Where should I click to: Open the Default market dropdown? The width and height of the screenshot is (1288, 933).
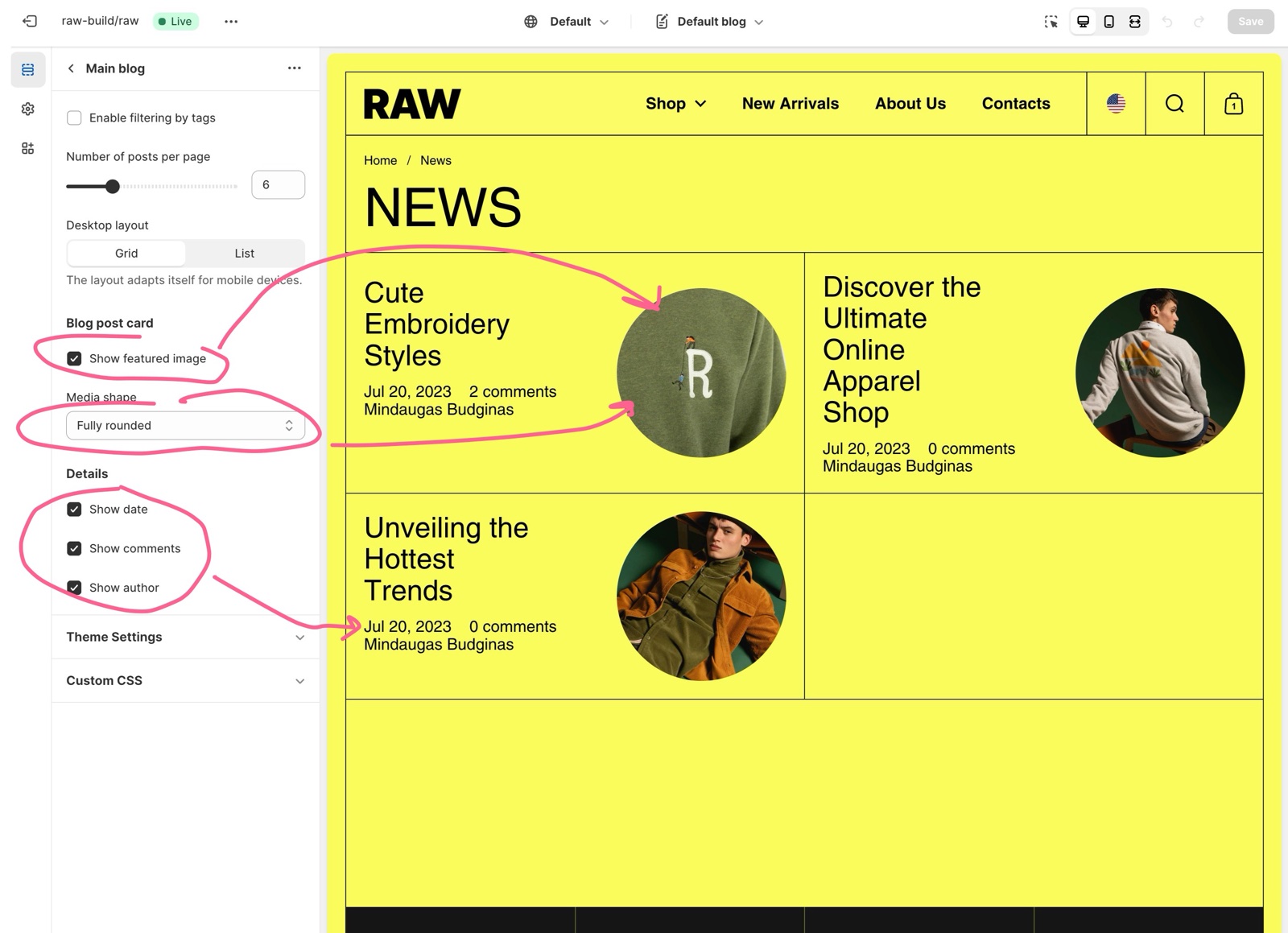(x=567, y=22)
